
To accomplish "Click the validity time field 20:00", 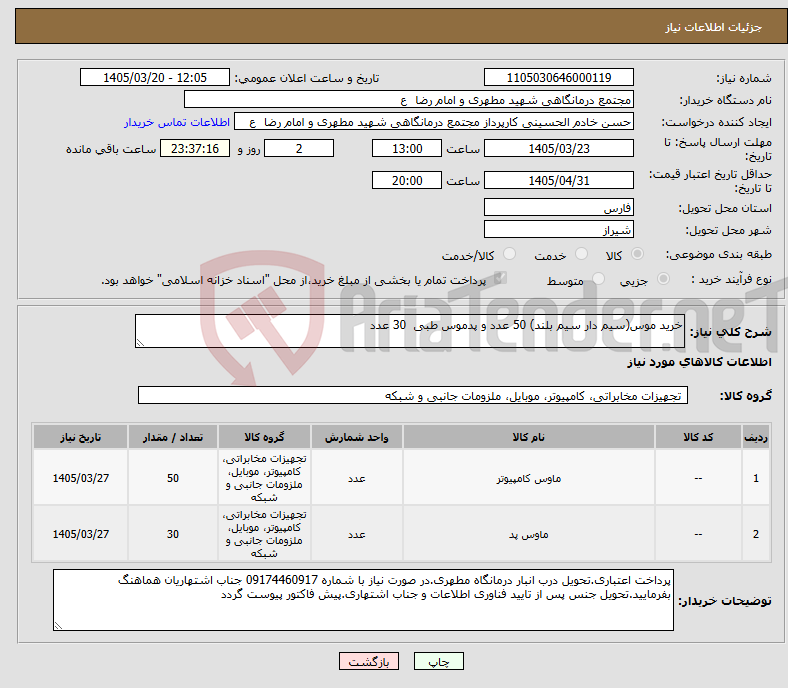I will click(x=407, y=180).
